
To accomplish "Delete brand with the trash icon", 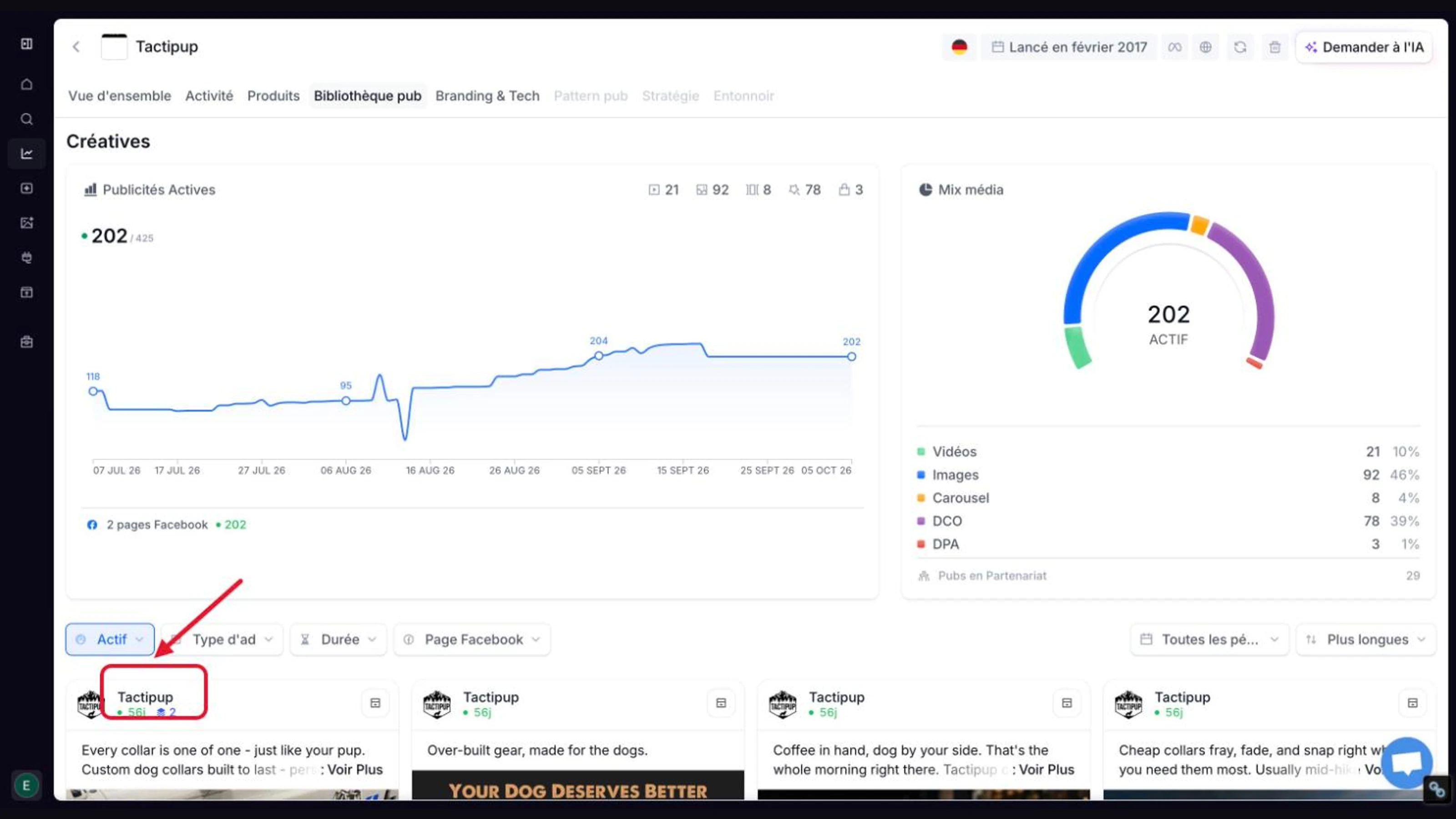I will 1274,47.
